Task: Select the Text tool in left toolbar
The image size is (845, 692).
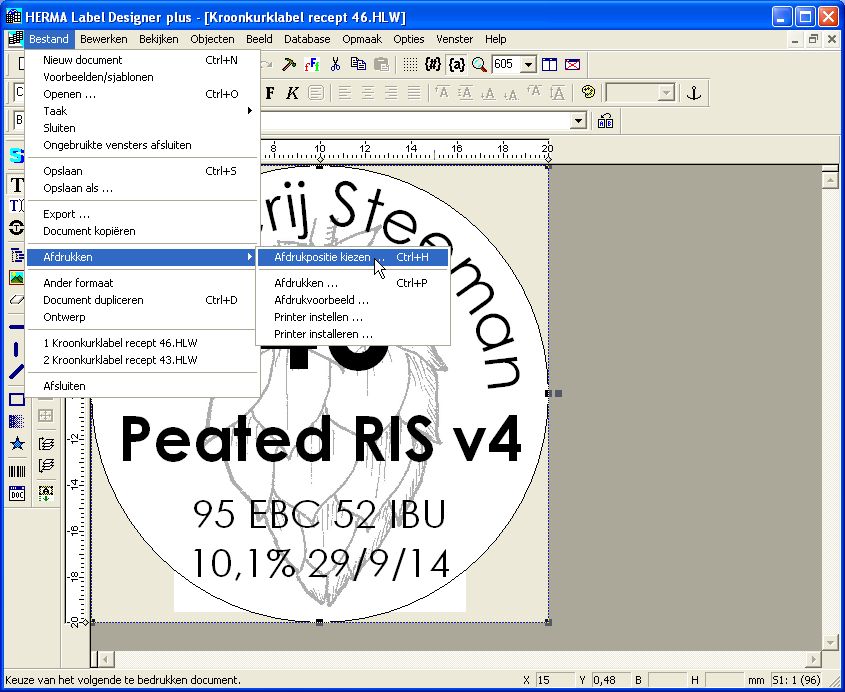Action: point(16,185)
